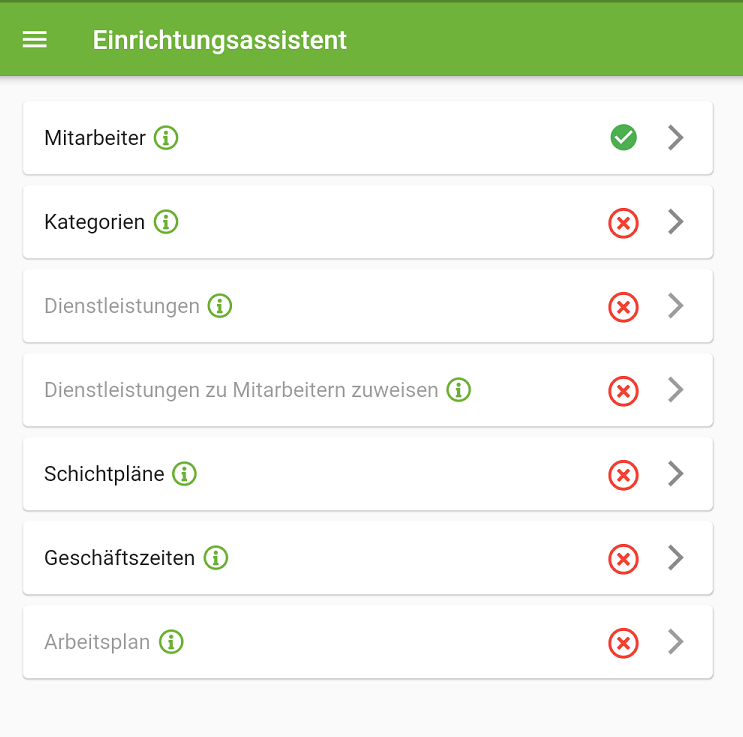Image resolution: width=743 pixels, height=737 pixels.
Task: Show info for Geschäftszeiten
Action: [x=216, y=557]
